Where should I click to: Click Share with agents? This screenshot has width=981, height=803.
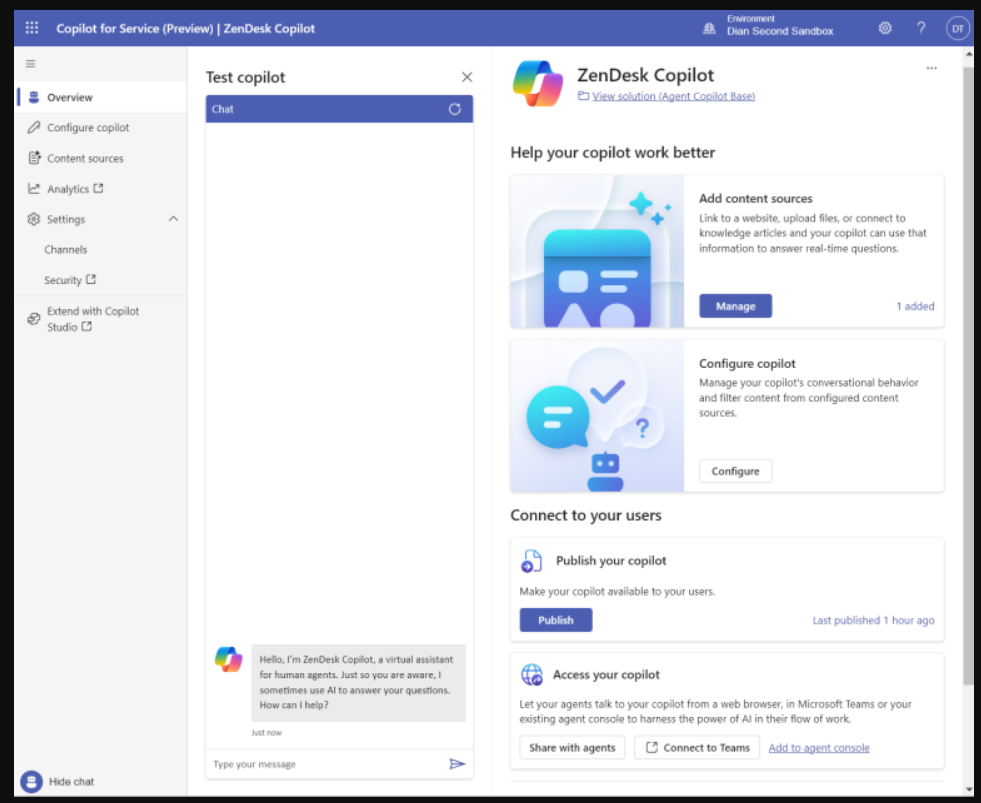click(x=572, y=747)
